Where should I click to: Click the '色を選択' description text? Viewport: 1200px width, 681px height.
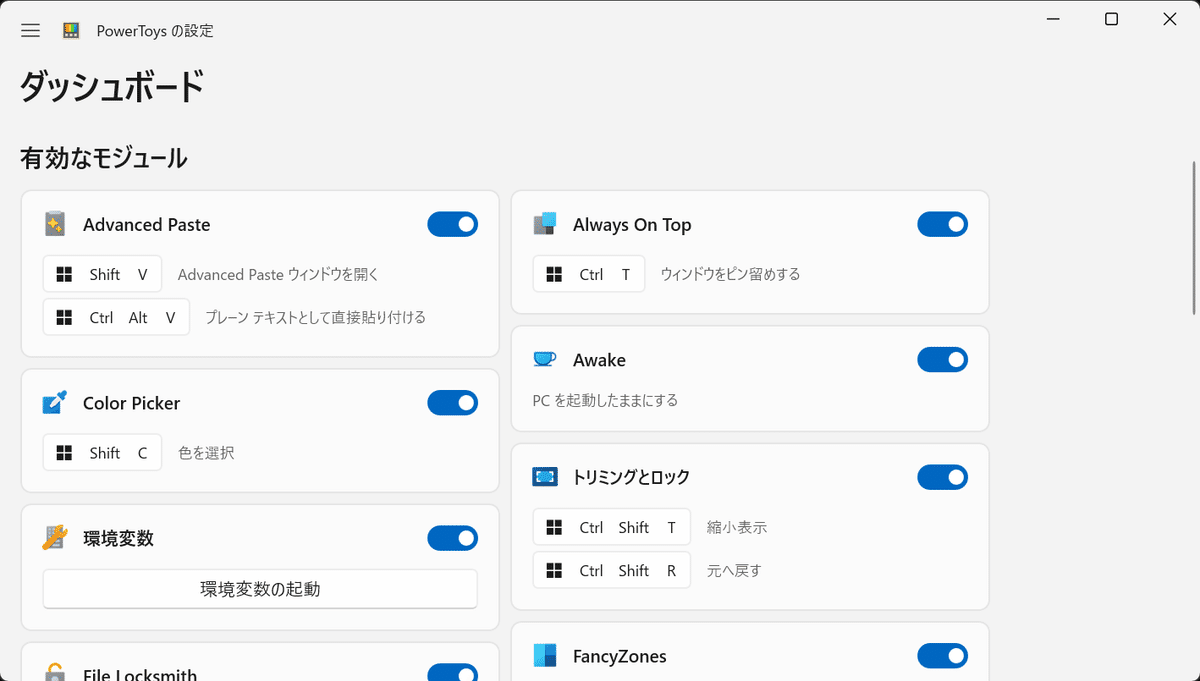[x=206, y=453]
